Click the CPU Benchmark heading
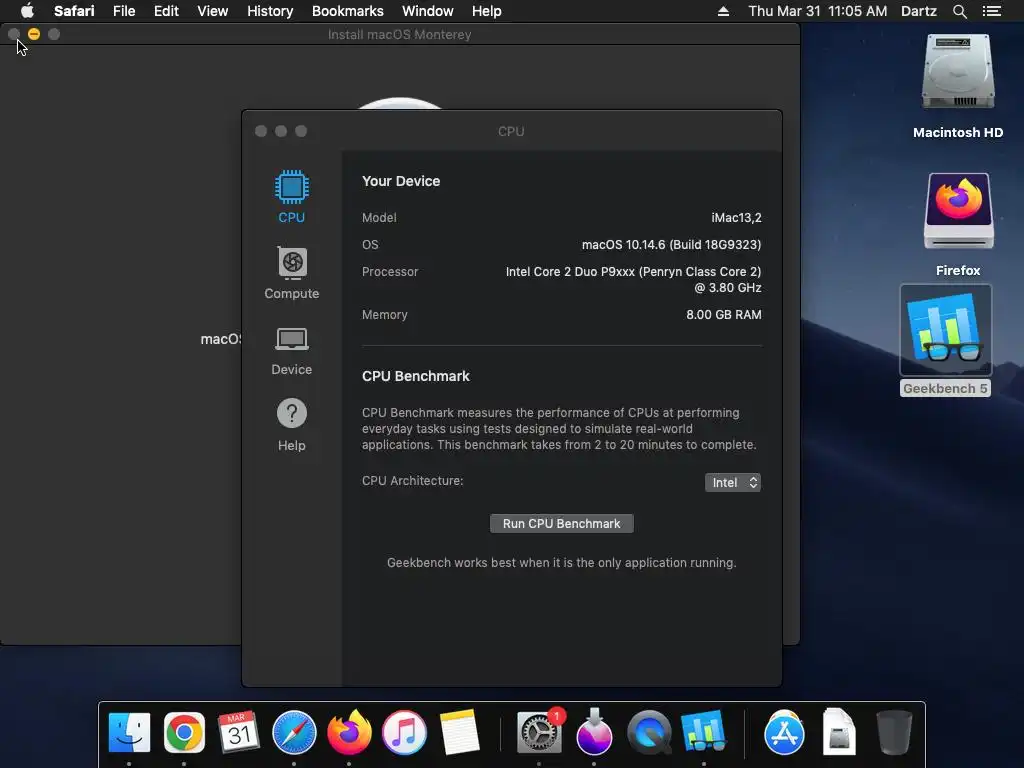Screen dimensions: 1024x768 tap(415, 376)
